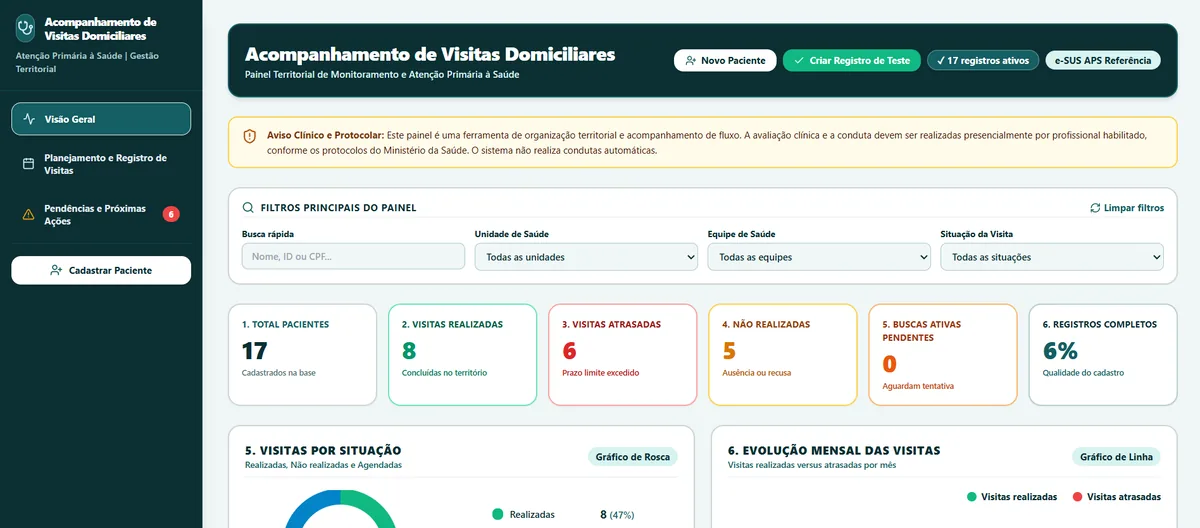Click the stethoscope logo icon in sidebar
Screen dimensions: 1200x528
click(25, 27)
